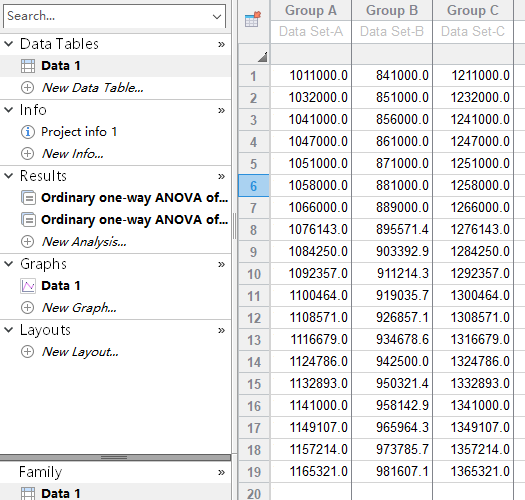Click the vertical splitter beside navigator panel
This screenshot has height=500, width=525.
tap(234, 226)
